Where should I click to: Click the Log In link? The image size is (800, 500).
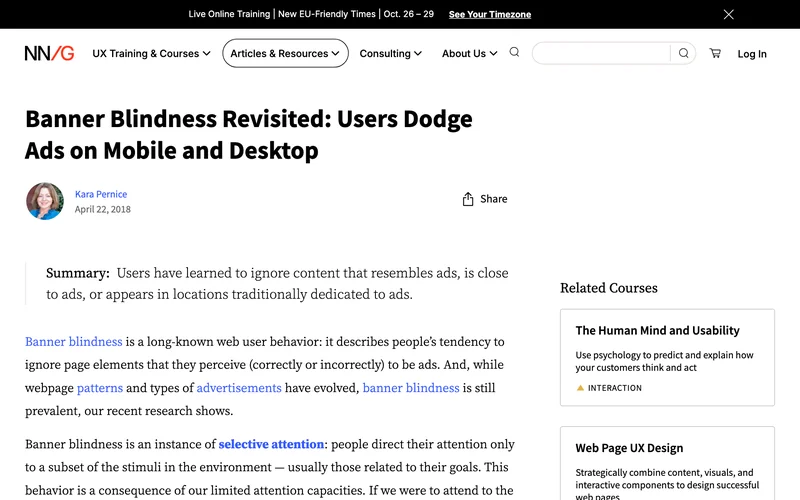(x=752, y=54)
